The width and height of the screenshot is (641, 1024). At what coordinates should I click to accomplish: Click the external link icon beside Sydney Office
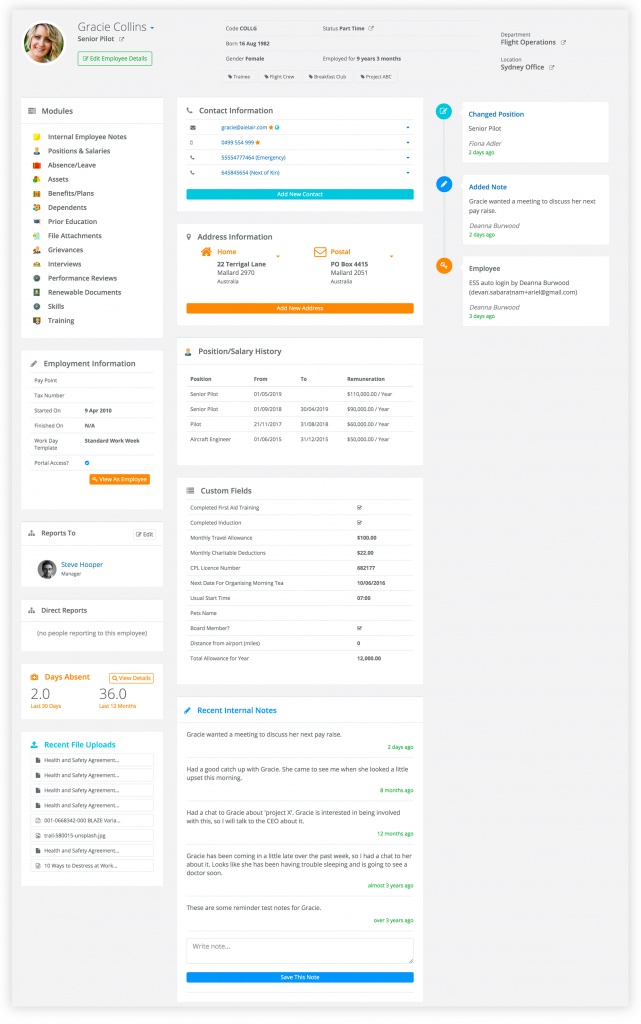[552, 67]
